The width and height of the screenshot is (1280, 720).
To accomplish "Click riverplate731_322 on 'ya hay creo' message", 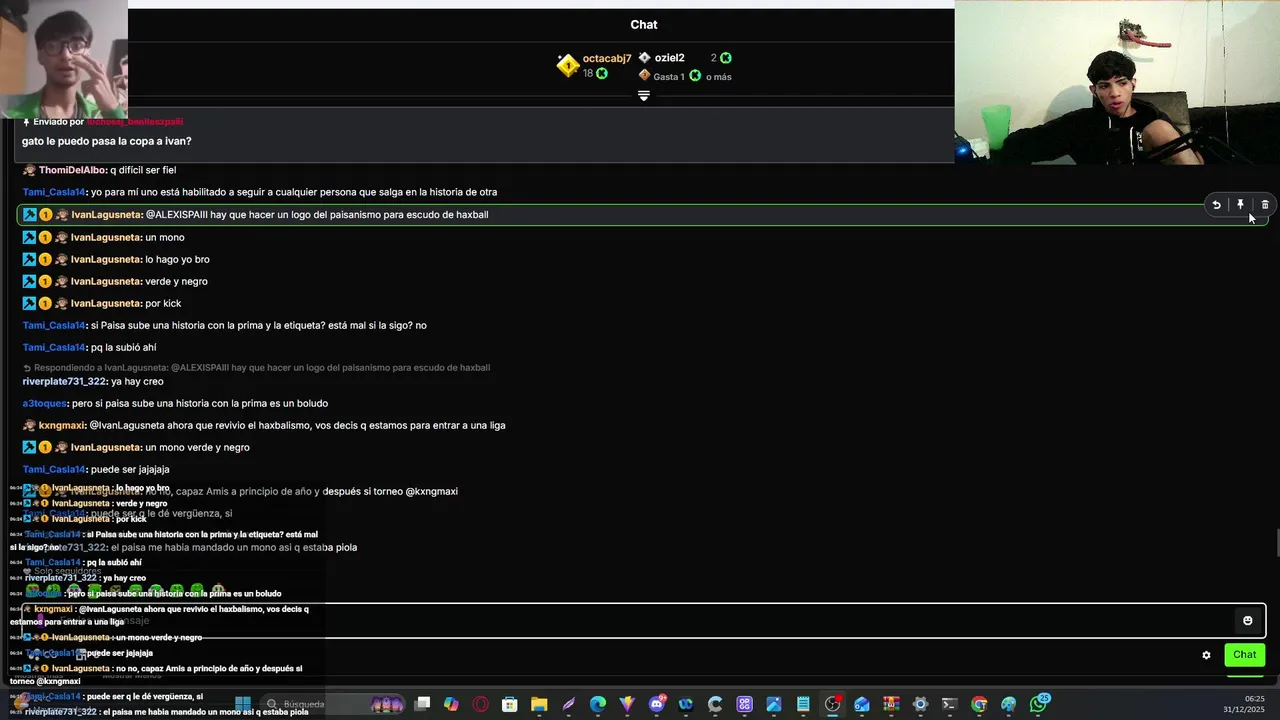I will coord(64,381).
